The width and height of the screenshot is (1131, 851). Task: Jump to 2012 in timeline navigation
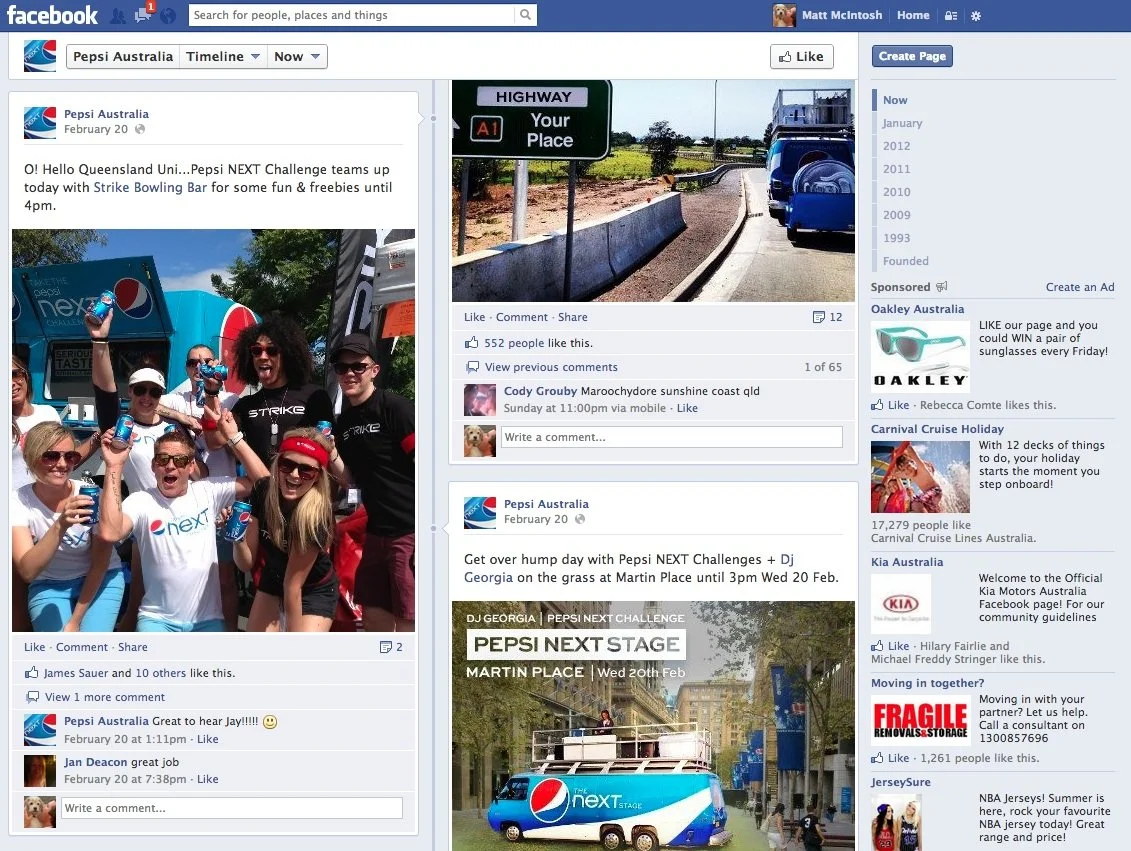(x=897, y=146)
